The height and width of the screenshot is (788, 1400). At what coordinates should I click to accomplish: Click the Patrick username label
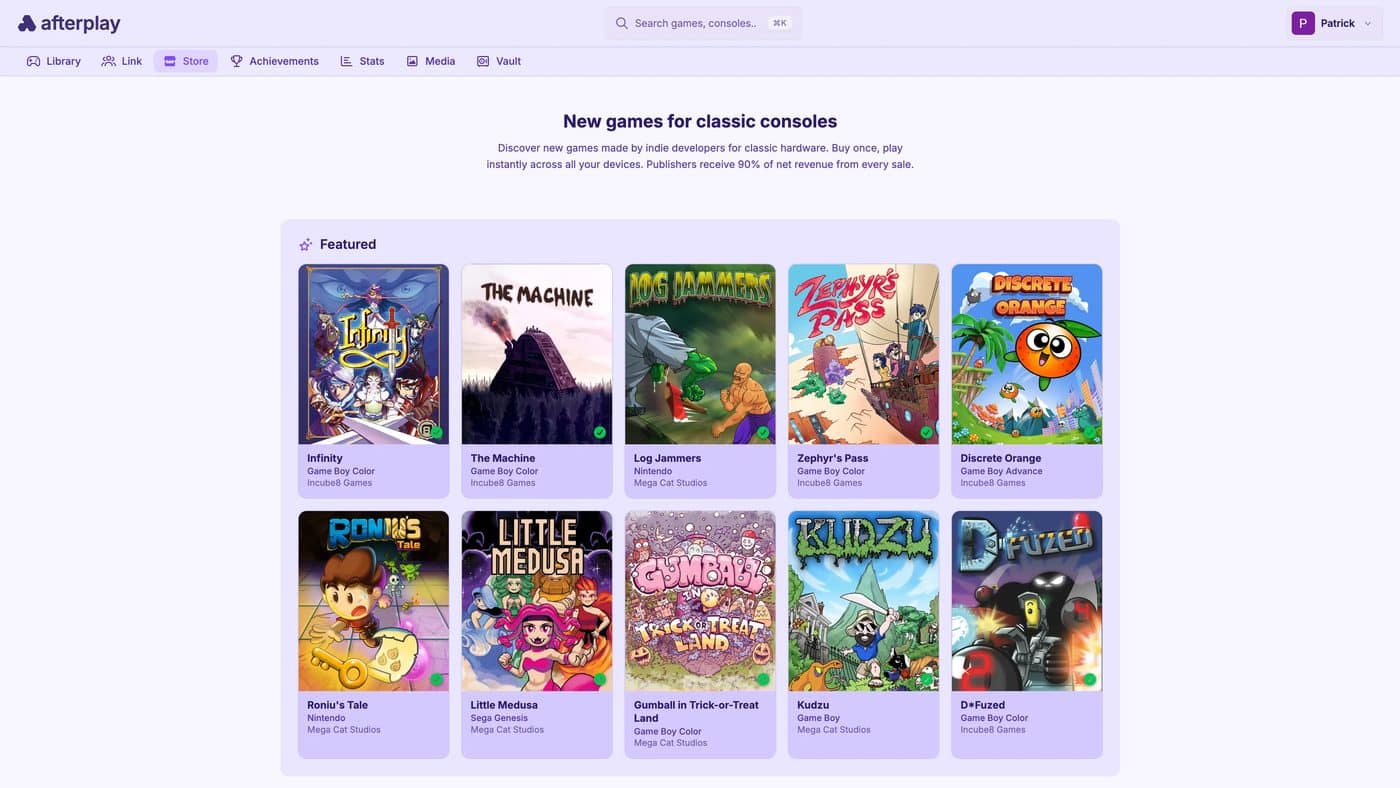(x=1338, y=23)
